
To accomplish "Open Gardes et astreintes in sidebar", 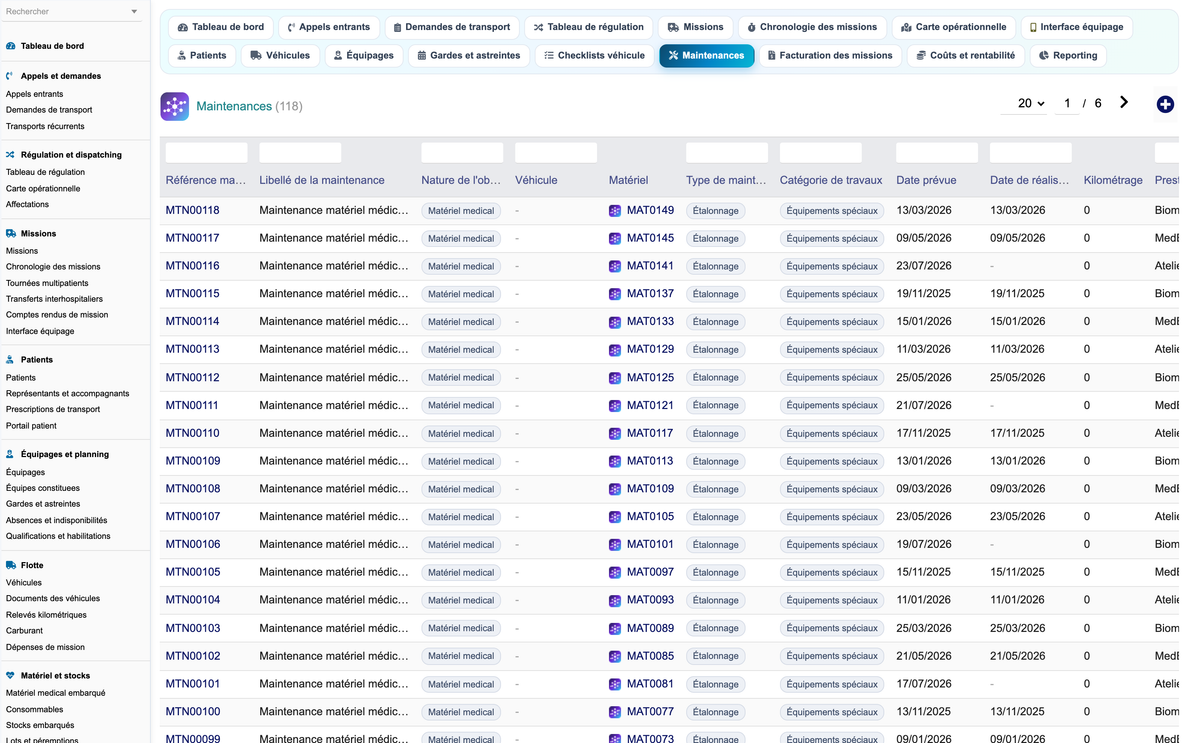I will click(x=43, y=504).
